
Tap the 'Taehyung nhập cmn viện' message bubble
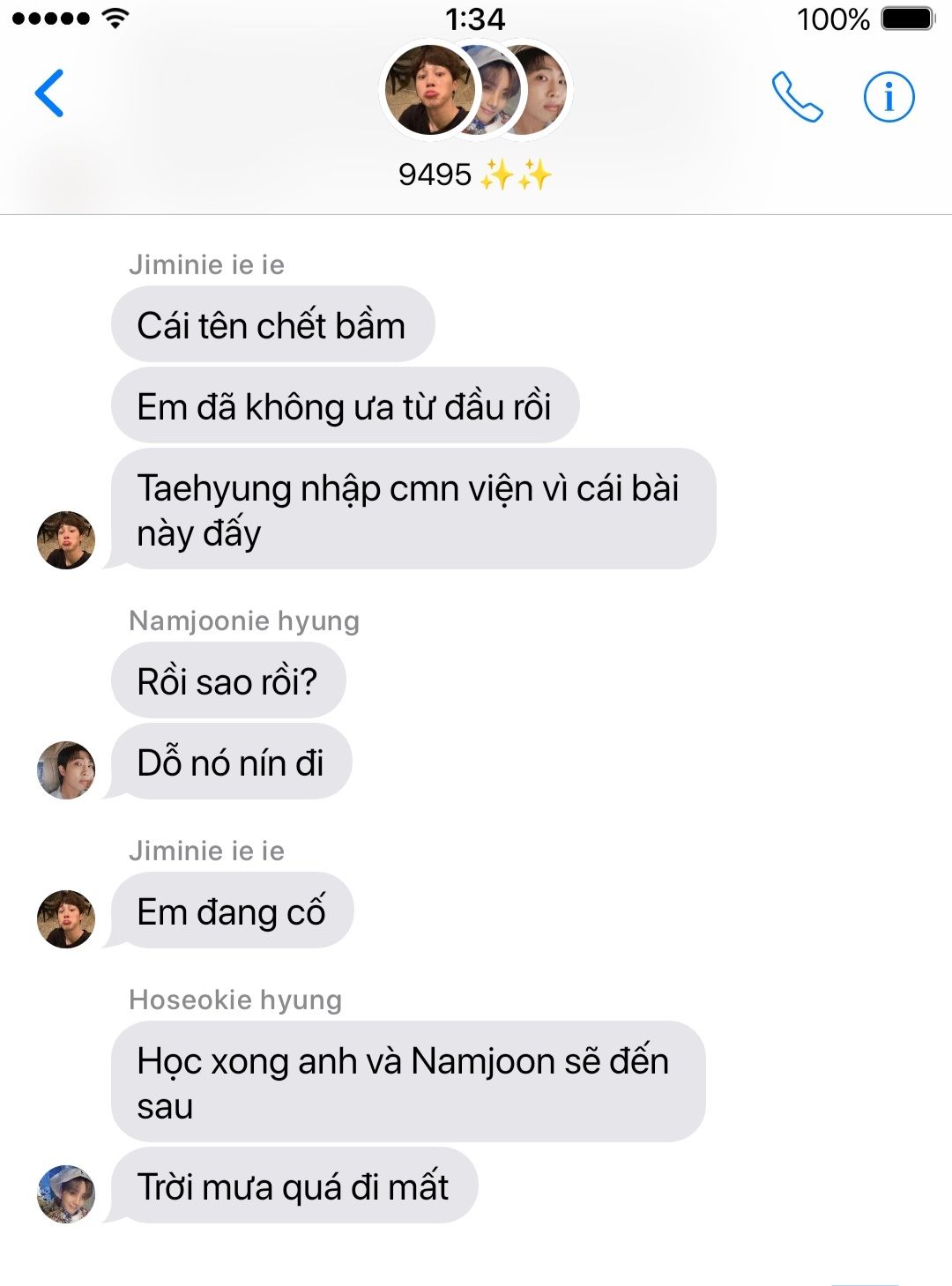[413, 509]
